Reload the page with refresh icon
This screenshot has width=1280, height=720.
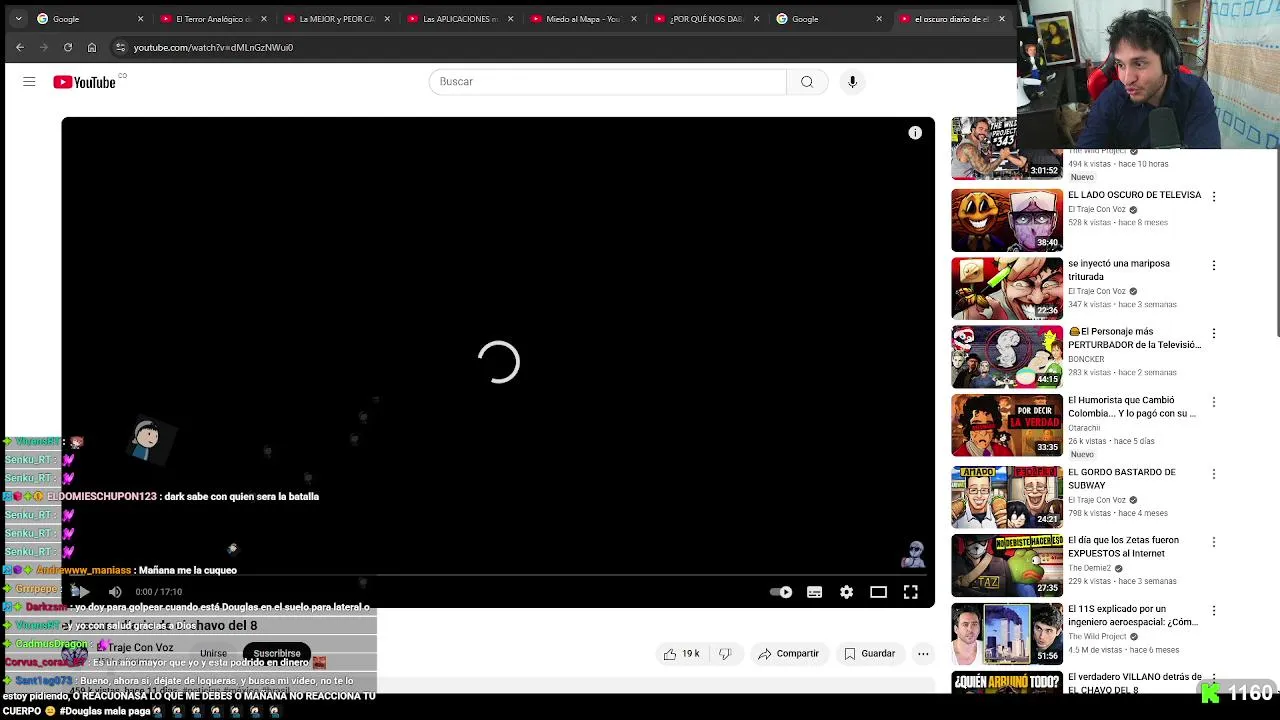68,47
